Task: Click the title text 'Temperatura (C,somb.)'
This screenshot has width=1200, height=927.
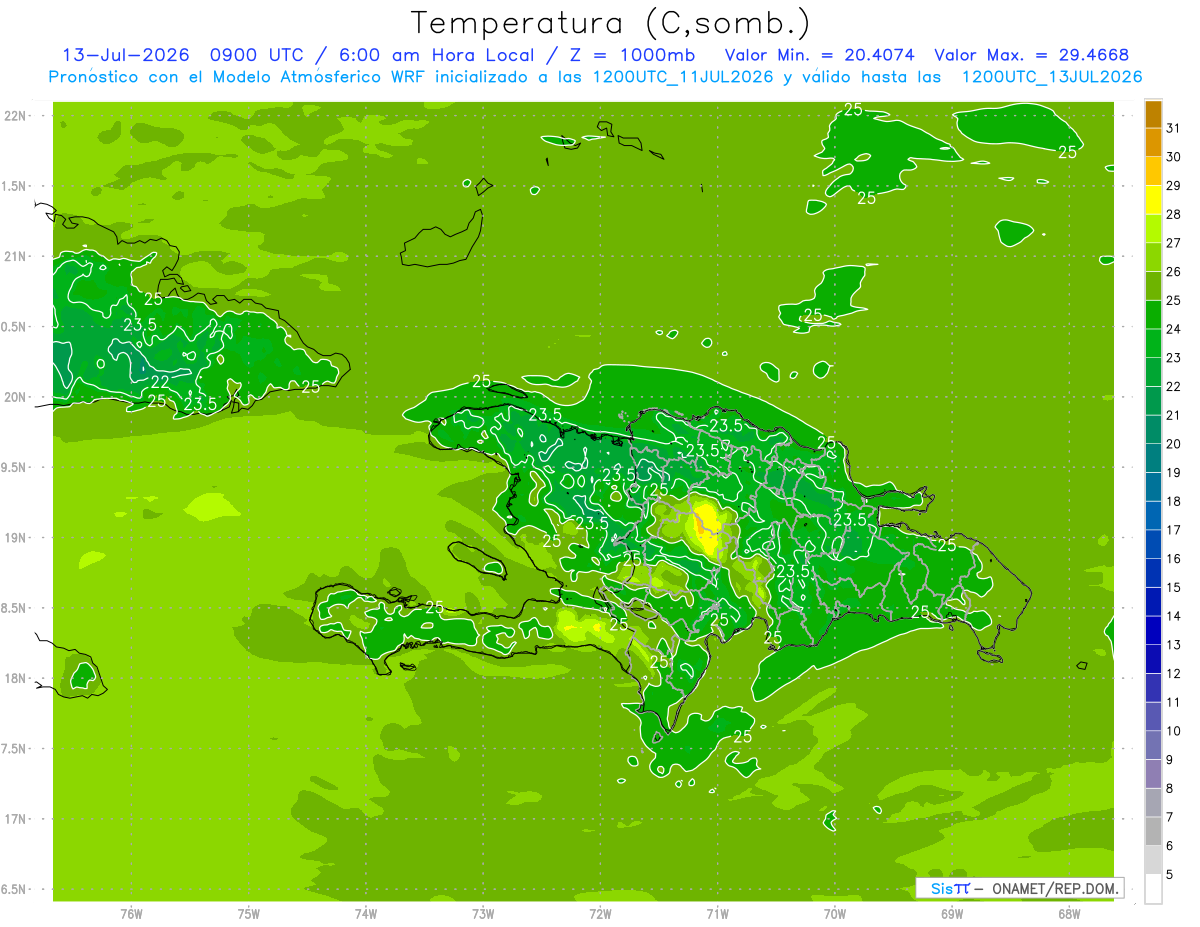Action: (611, 24)
